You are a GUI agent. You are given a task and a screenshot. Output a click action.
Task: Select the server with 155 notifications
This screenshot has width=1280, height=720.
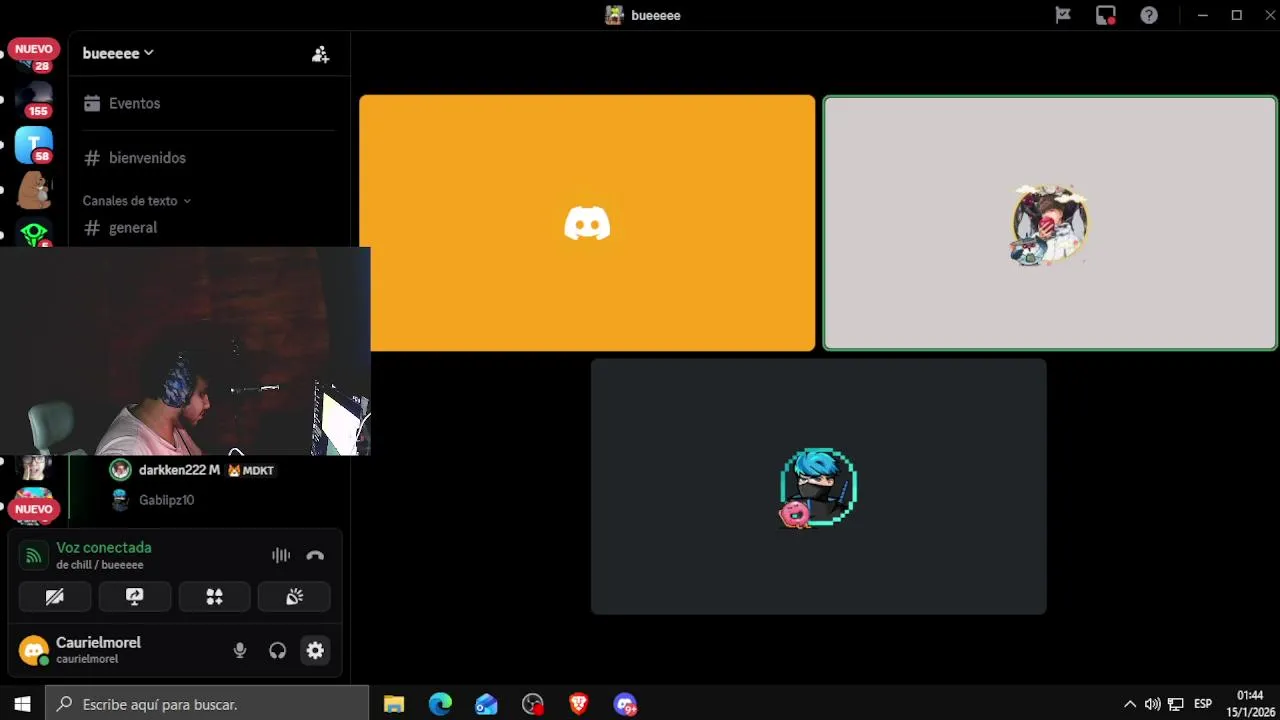pos(34,100)
